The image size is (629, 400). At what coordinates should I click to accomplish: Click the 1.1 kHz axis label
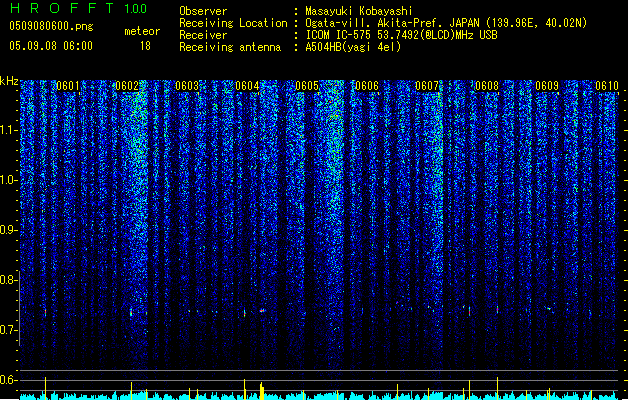[8, 130]
